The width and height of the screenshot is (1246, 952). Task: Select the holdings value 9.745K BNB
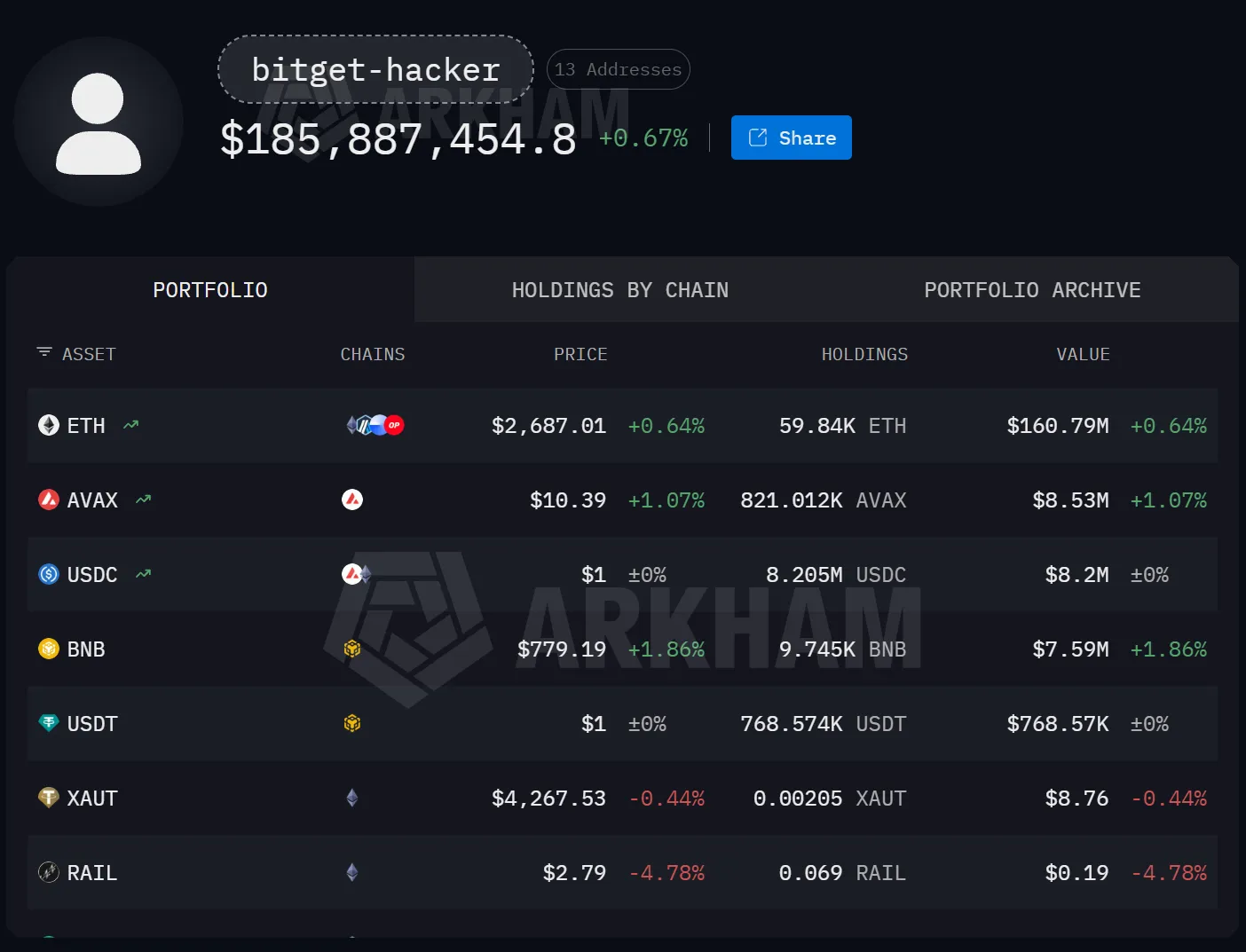[843, 649]
